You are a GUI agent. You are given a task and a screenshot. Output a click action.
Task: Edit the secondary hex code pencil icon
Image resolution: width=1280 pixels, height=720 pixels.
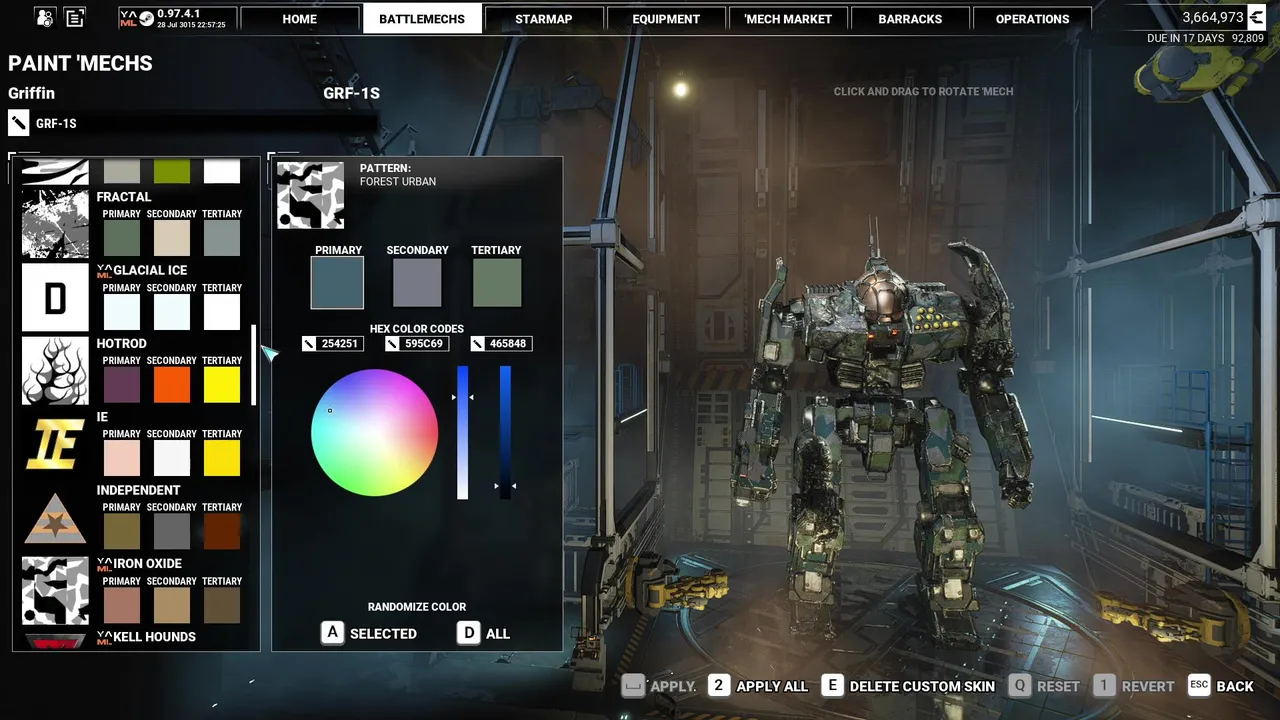pyautogui.click(x=392, y=343)
